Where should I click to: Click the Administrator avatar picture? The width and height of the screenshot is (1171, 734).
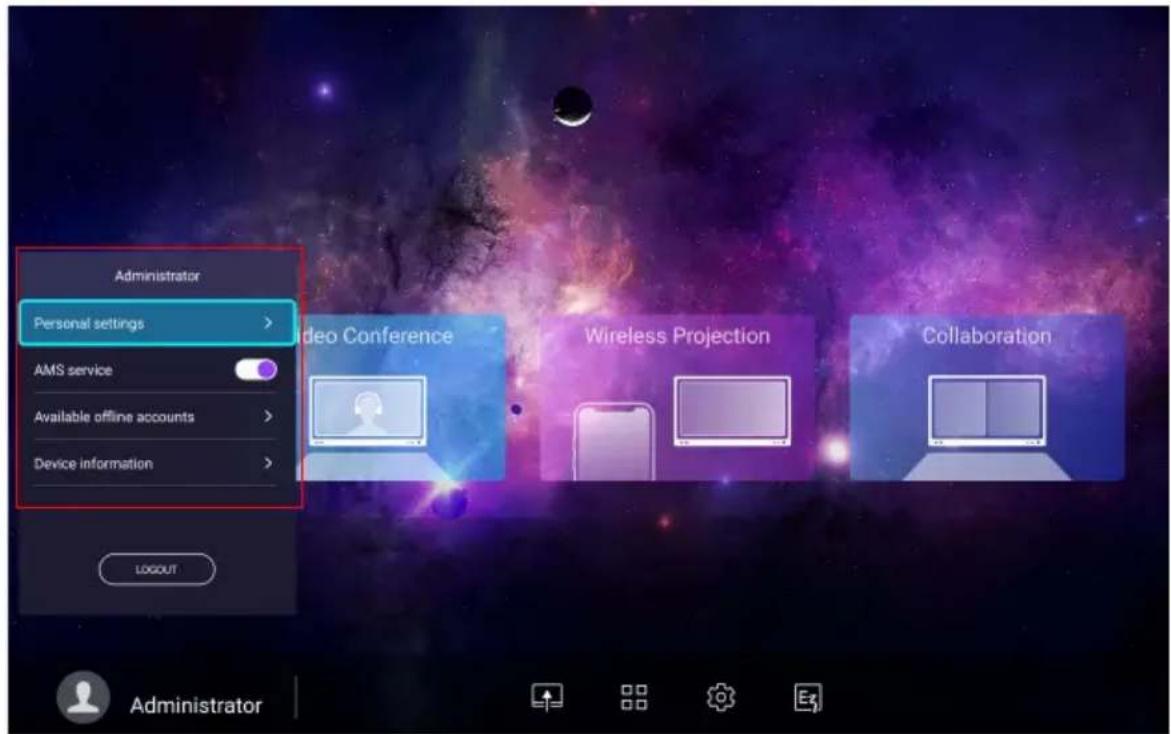83,697
